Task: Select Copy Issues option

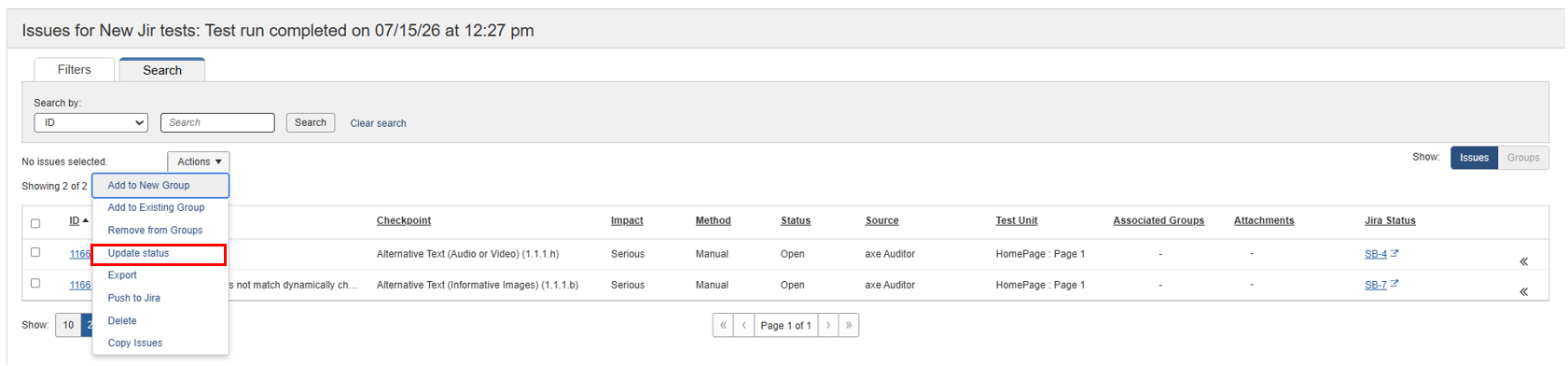Action: coord(160,343)
